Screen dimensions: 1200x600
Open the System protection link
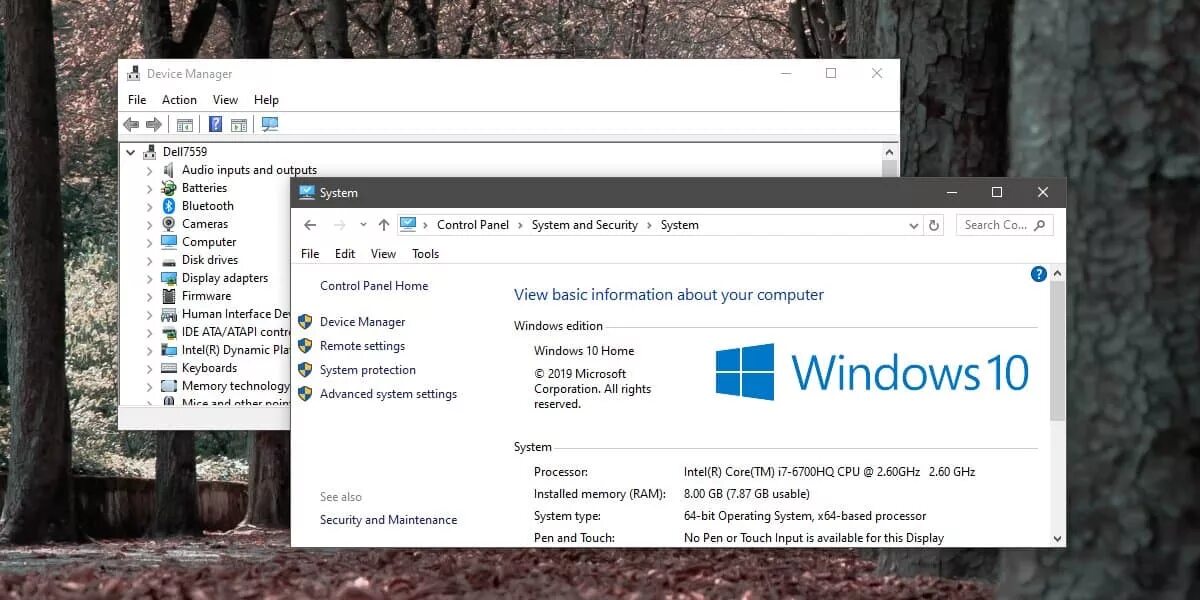point(368,370)
